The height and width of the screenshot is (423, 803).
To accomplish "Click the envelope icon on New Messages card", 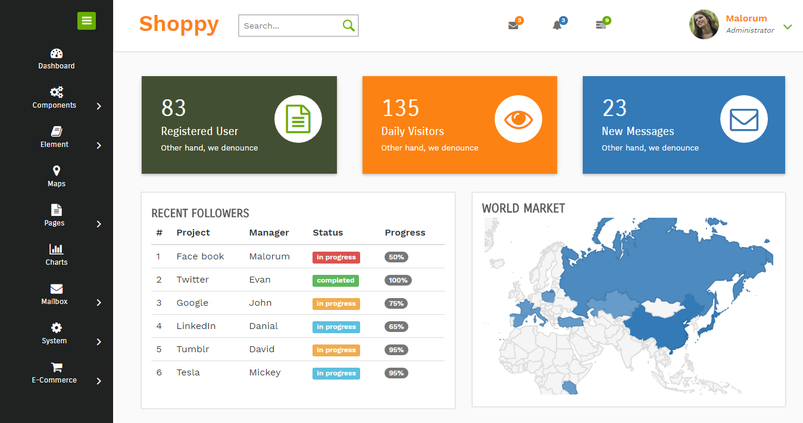I will click(x=744, y=119).
